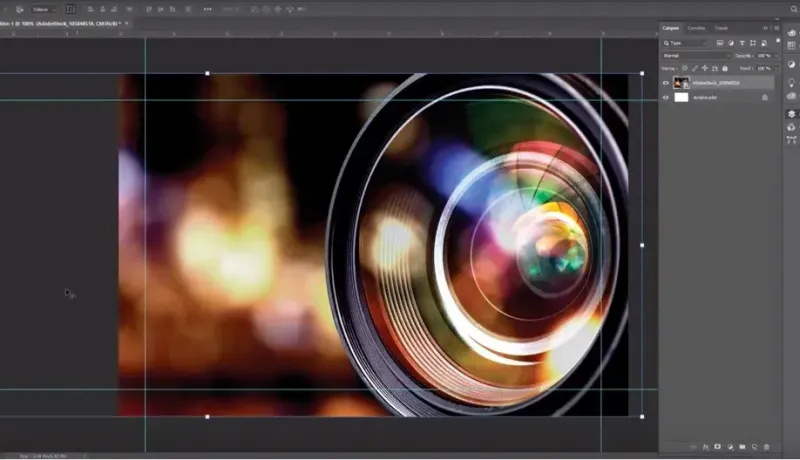Click the document size status text
This screenshot has height=460, width=800.
click(x=43, y=456)
